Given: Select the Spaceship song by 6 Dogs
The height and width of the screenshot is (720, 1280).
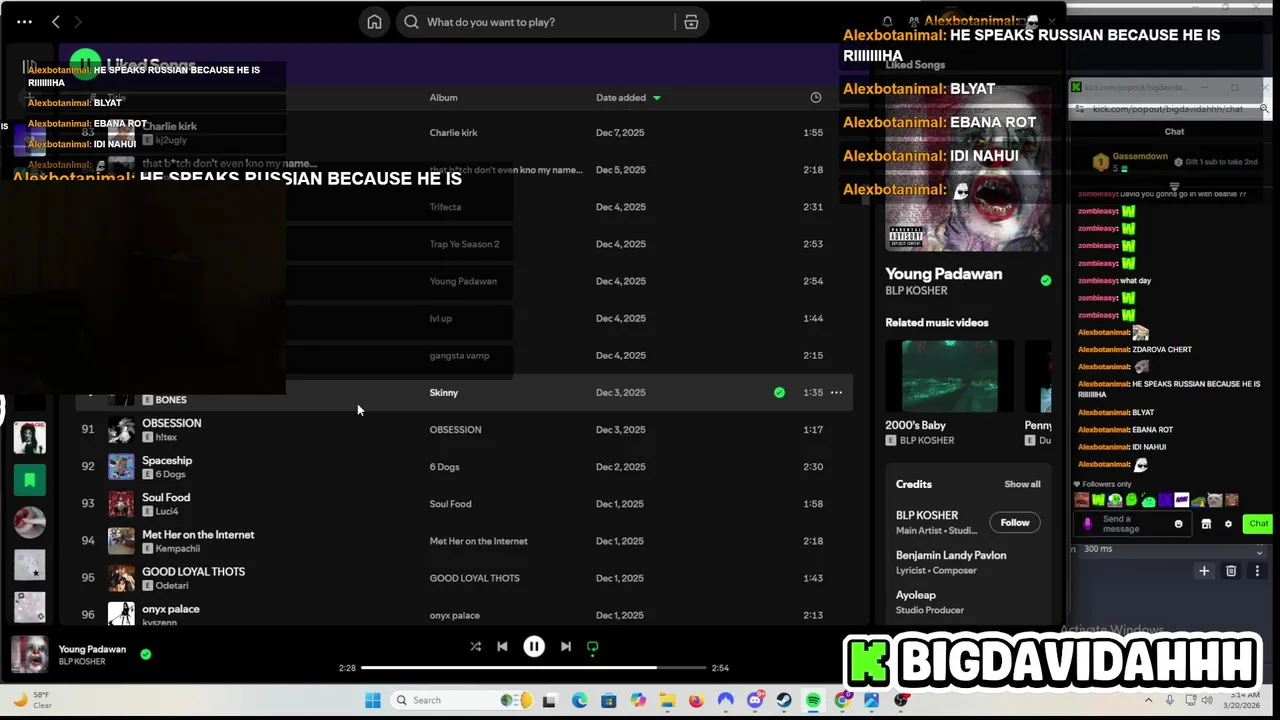Looking at the screenshot, I should pos(464,467).
